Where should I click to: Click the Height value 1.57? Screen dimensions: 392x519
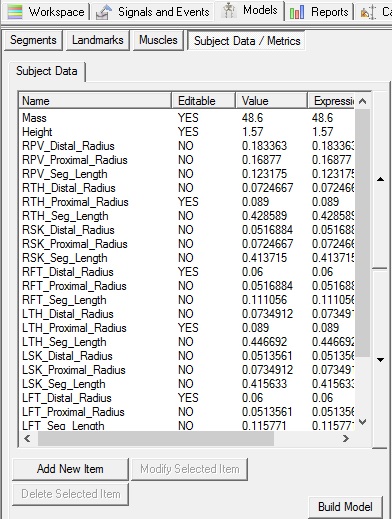(x=252, y=132)
